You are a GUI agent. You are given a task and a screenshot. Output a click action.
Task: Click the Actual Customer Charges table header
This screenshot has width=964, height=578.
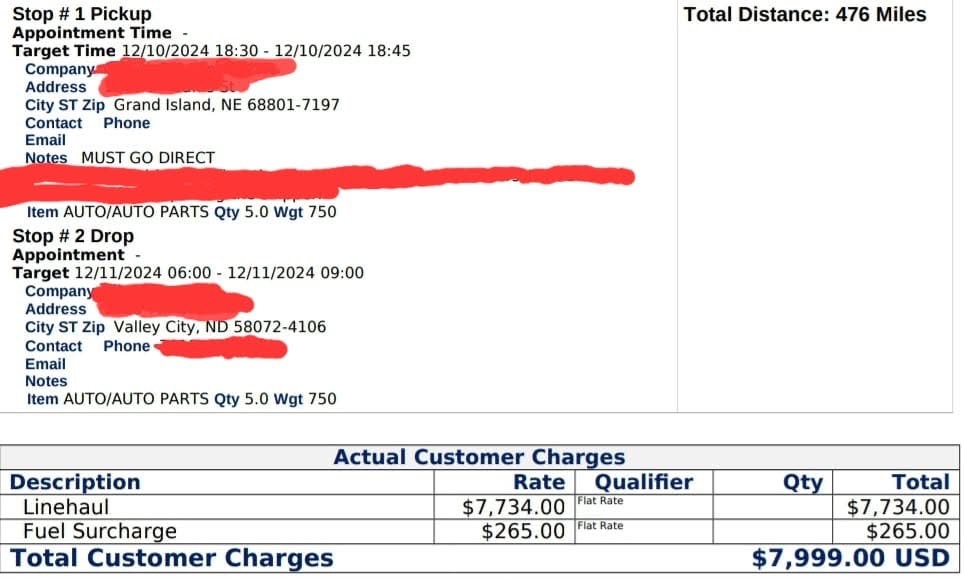point(479,457)
